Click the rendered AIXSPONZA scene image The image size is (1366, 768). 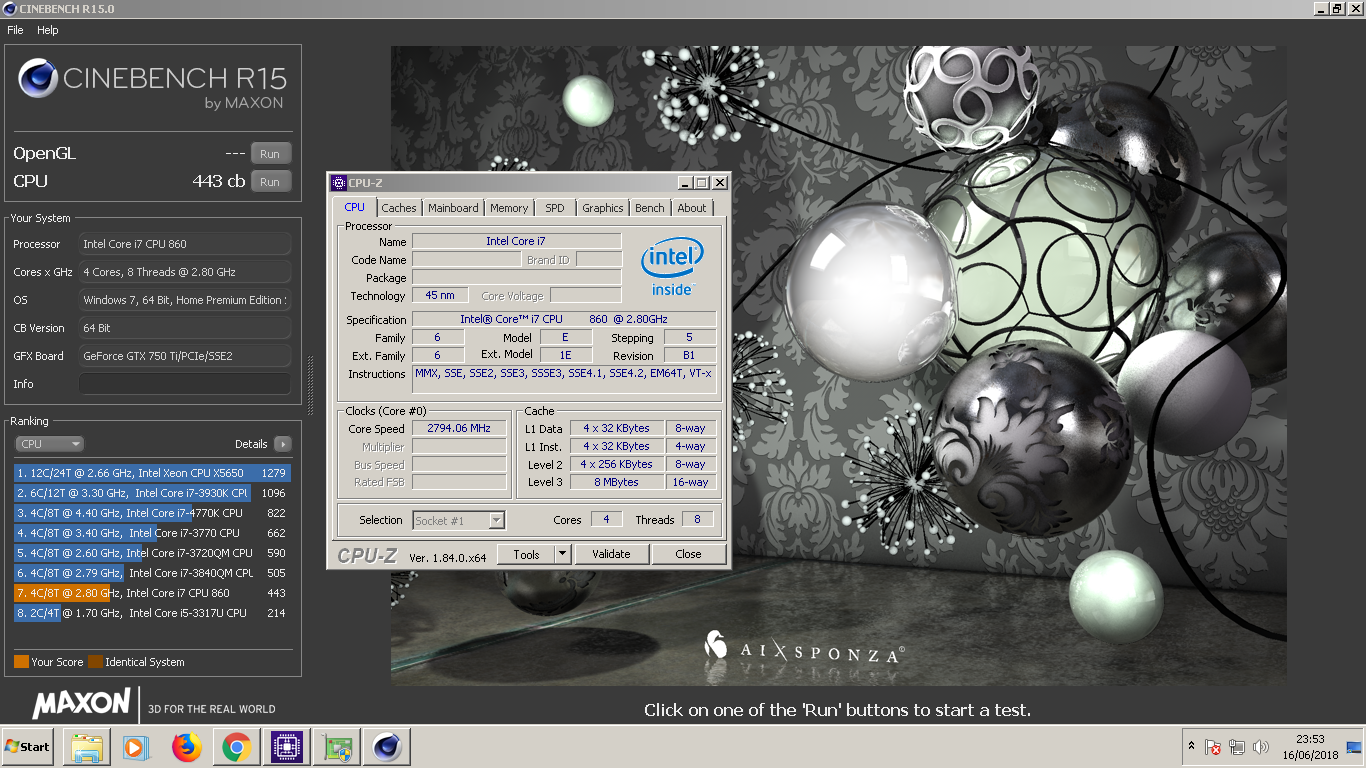tap(838, 365)
